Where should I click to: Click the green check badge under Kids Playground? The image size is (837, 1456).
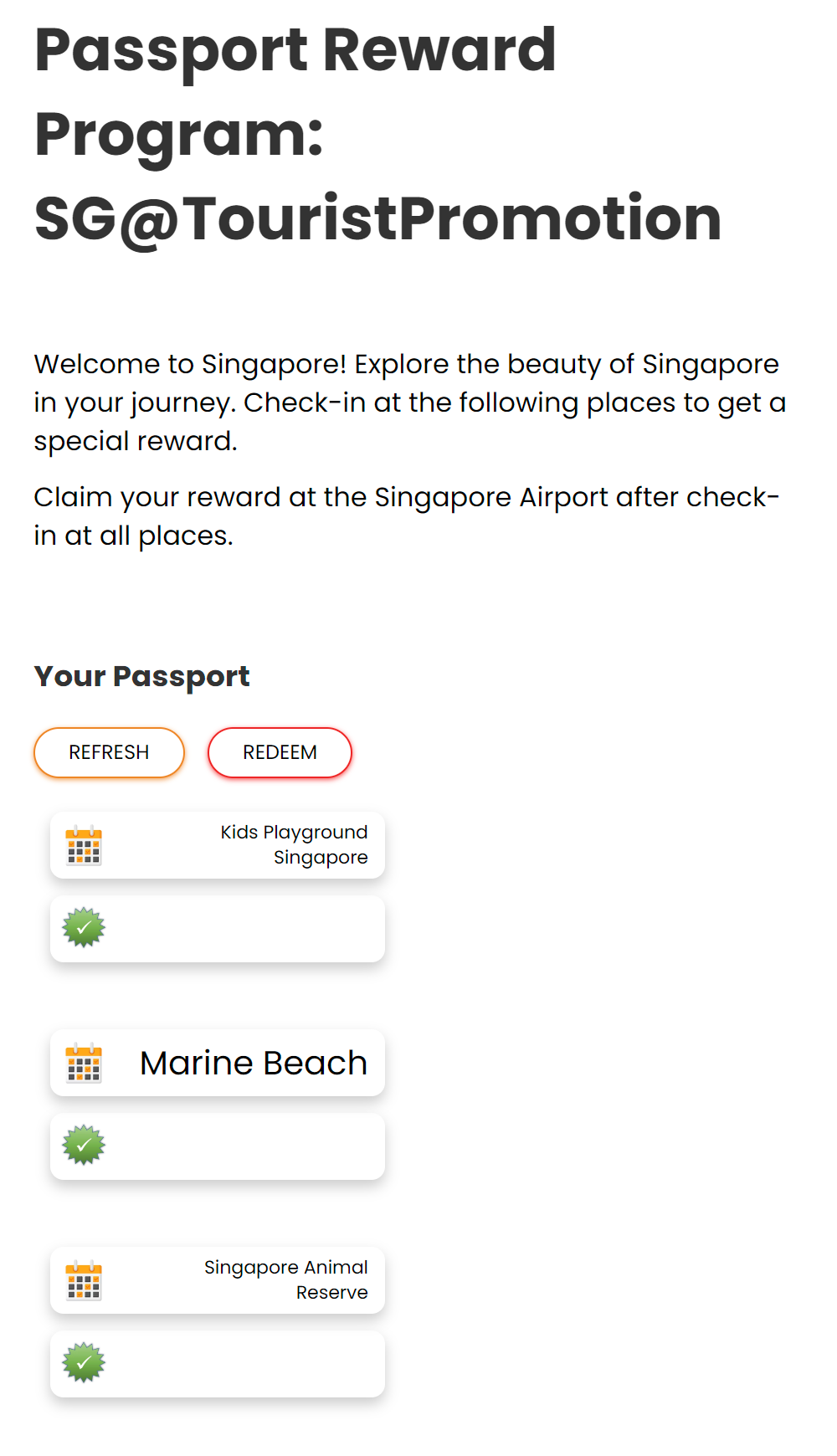click(x=84, y=928)
